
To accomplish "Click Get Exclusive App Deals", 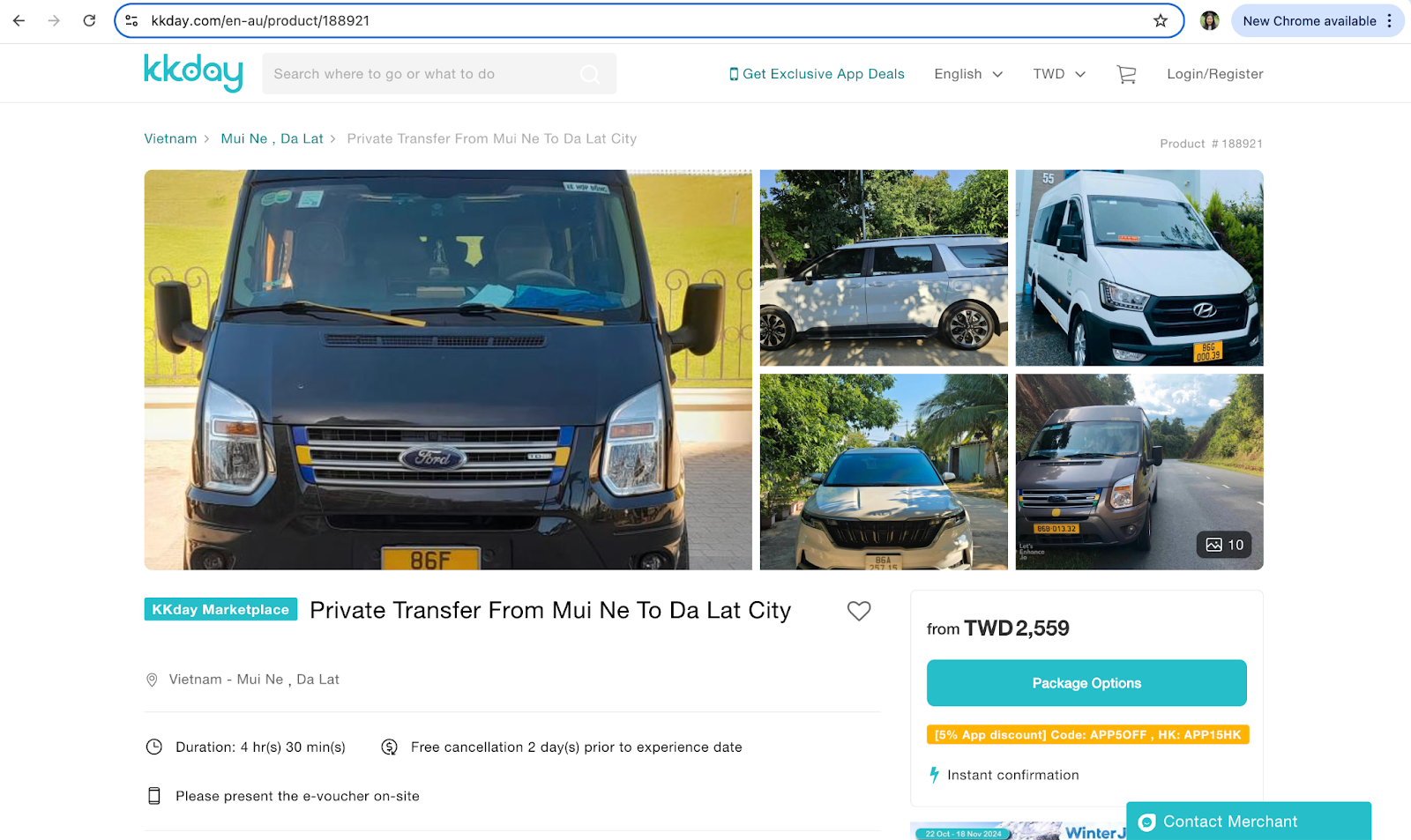I will (817, 74).
